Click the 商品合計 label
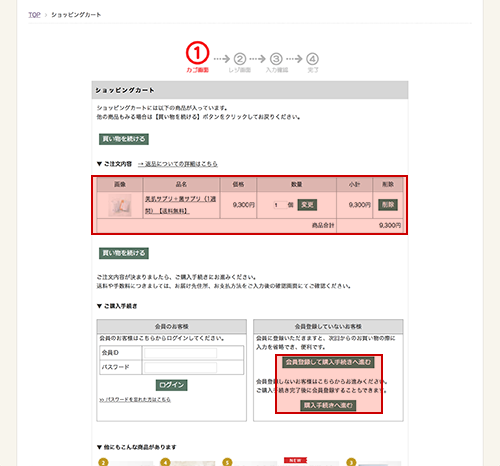Screen dimensions: 500x466 click(x=323, y=225)
